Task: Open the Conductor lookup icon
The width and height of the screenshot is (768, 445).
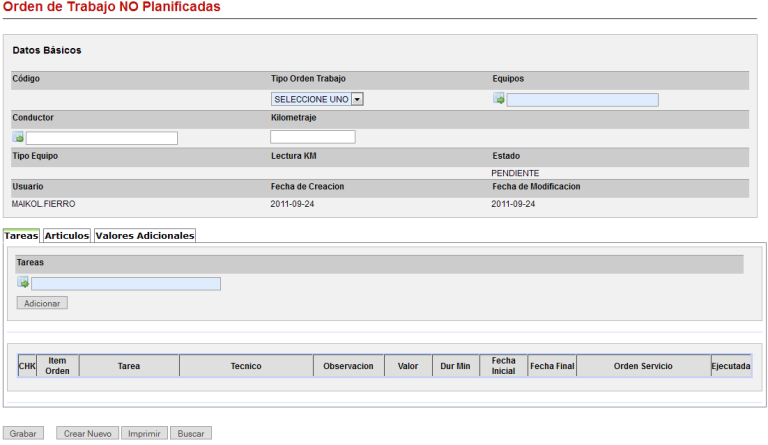Action: [18, 137]
